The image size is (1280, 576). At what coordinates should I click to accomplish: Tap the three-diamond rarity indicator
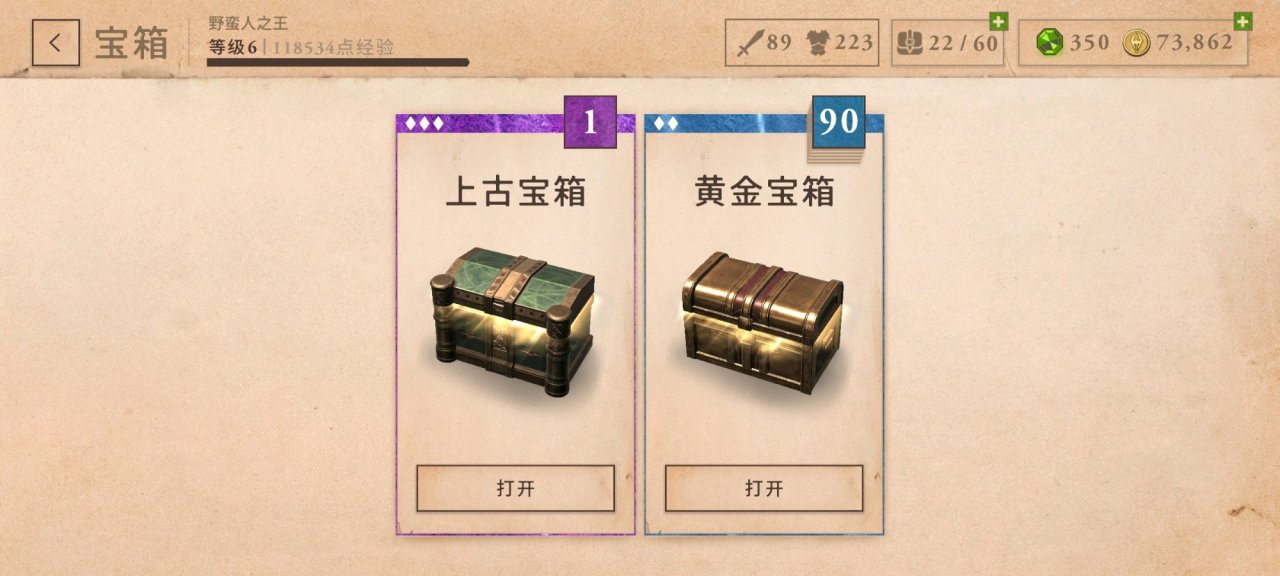pyautogui.click(x=424, y=124)
